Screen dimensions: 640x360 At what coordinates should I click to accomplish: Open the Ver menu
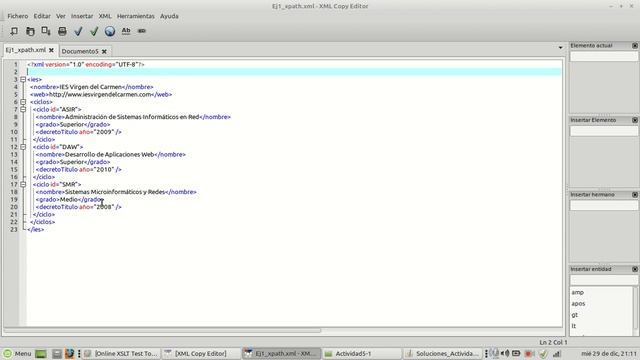(61, 16)
